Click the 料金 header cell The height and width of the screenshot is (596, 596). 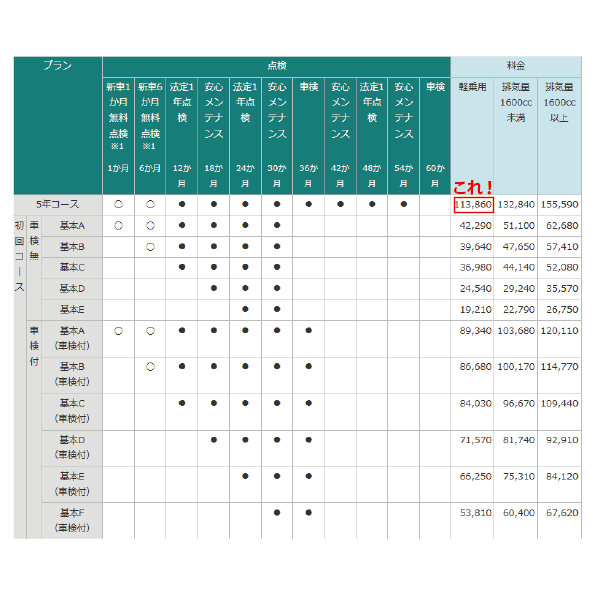coord(516,67)
